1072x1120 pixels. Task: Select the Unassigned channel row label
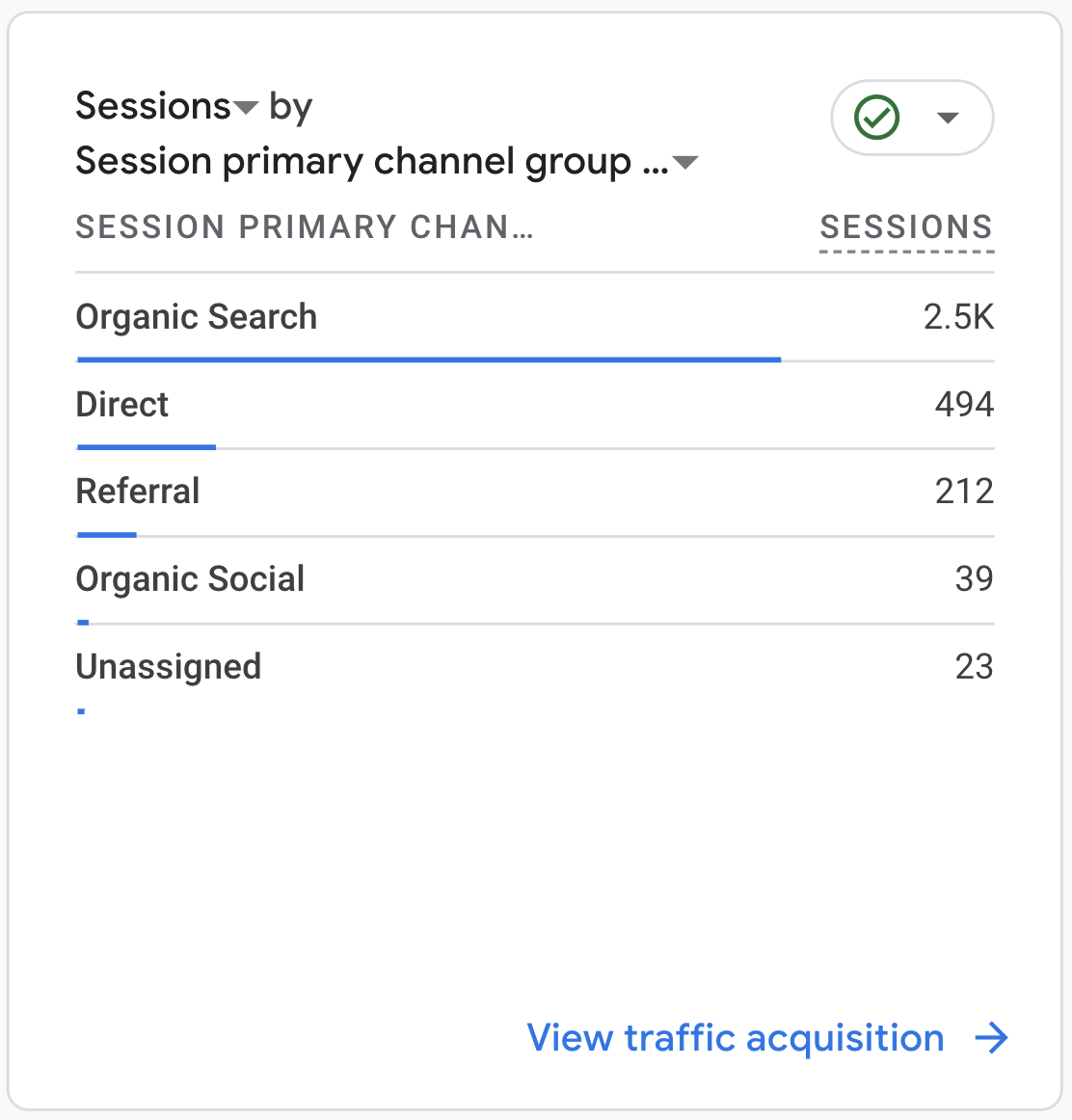point(169,667)
